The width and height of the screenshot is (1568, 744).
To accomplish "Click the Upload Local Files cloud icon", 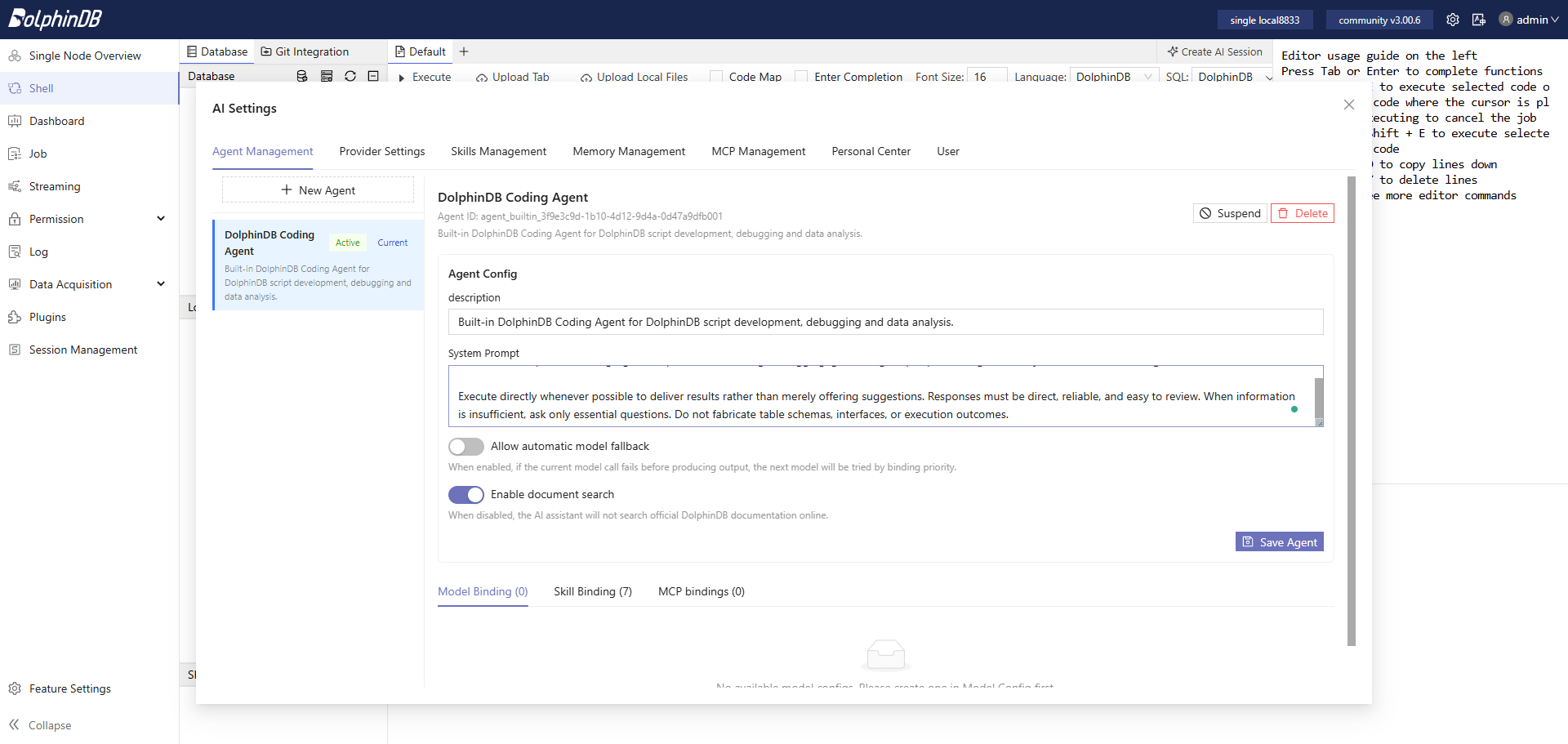I will tap(586, 78).
